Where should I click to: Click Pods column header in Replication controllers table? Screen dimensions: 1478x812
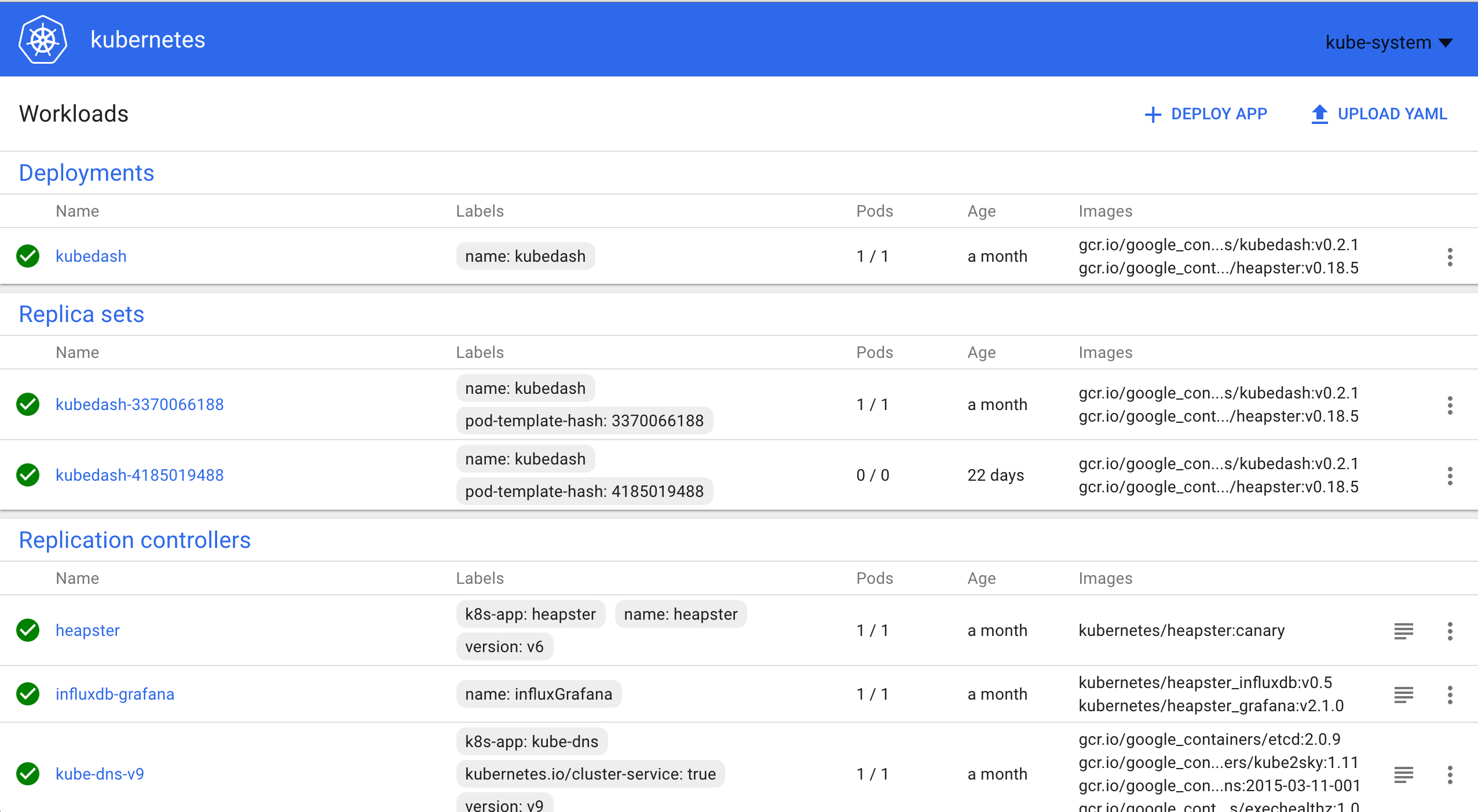point(875,578)
